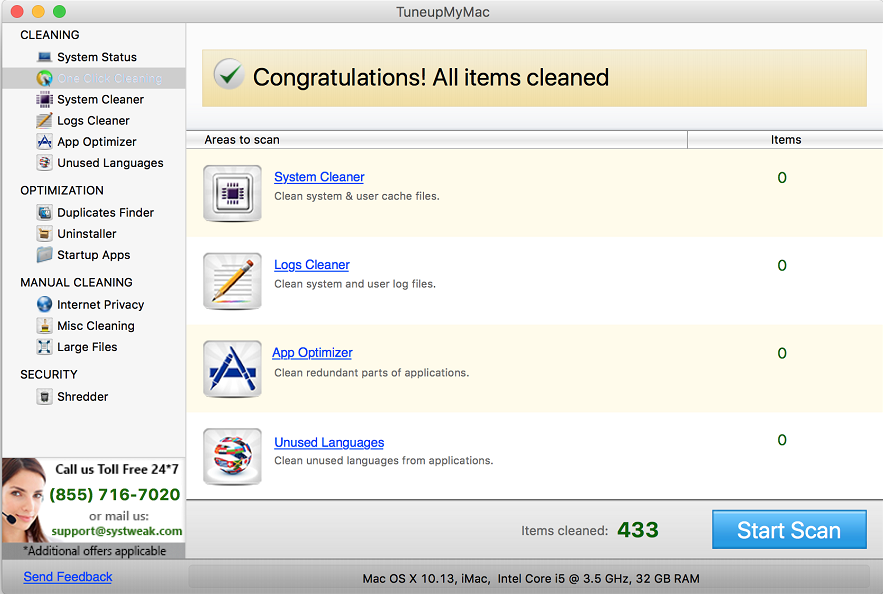The image size is (883, 594).
Task: Click the Send Feedback link
Action: point(68,577)
